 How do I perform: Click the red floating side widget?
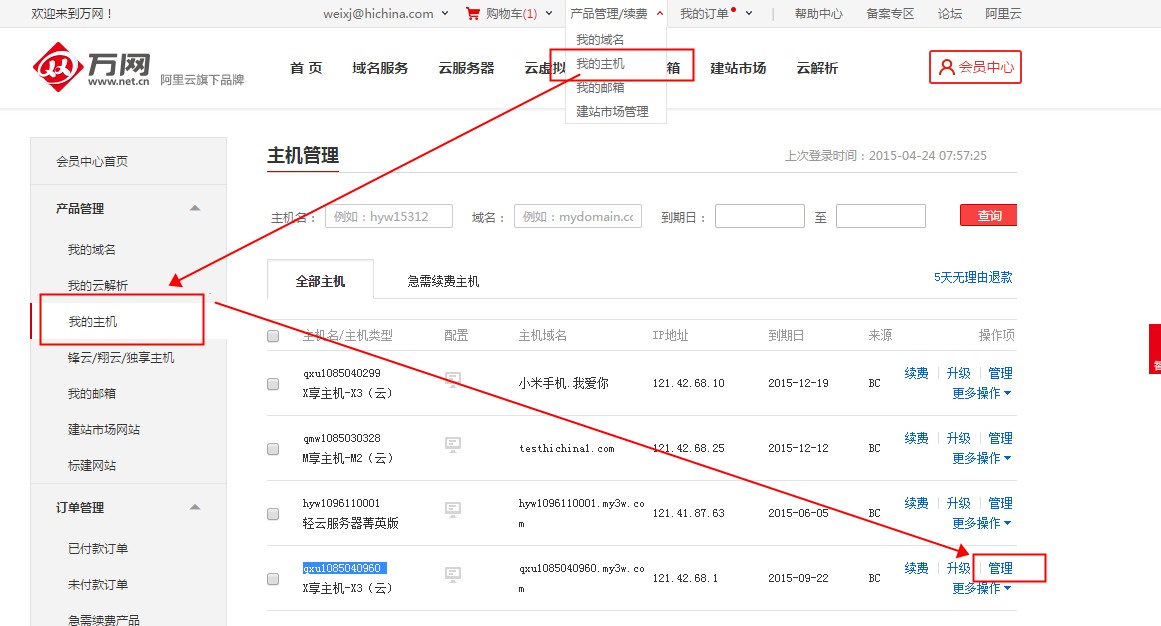[x=1154, y=349]
